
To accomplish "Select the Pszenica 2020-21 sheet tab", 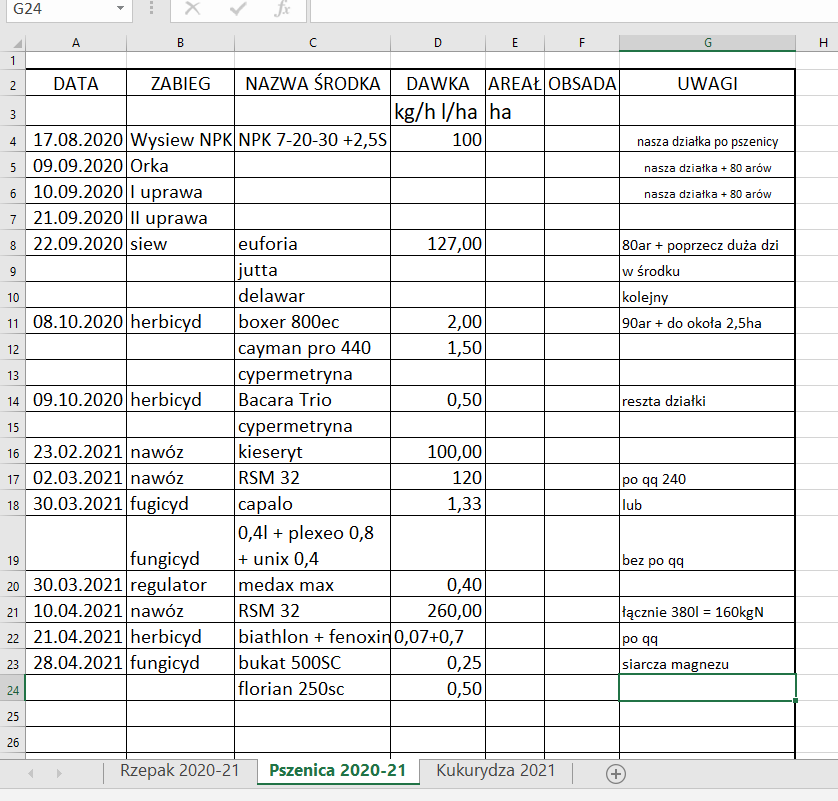I will coord(339,771).
